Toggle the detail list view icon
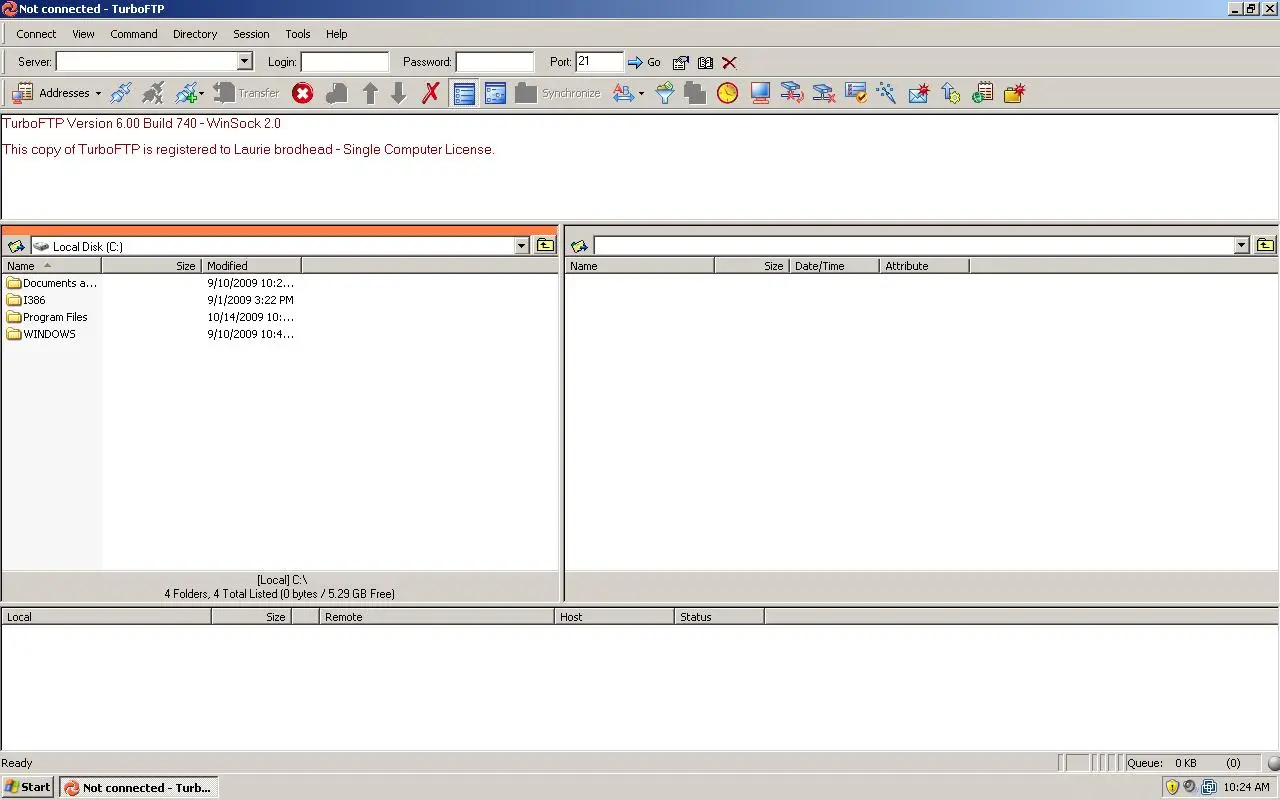1280x800 pixels. (x=464, y=93)
